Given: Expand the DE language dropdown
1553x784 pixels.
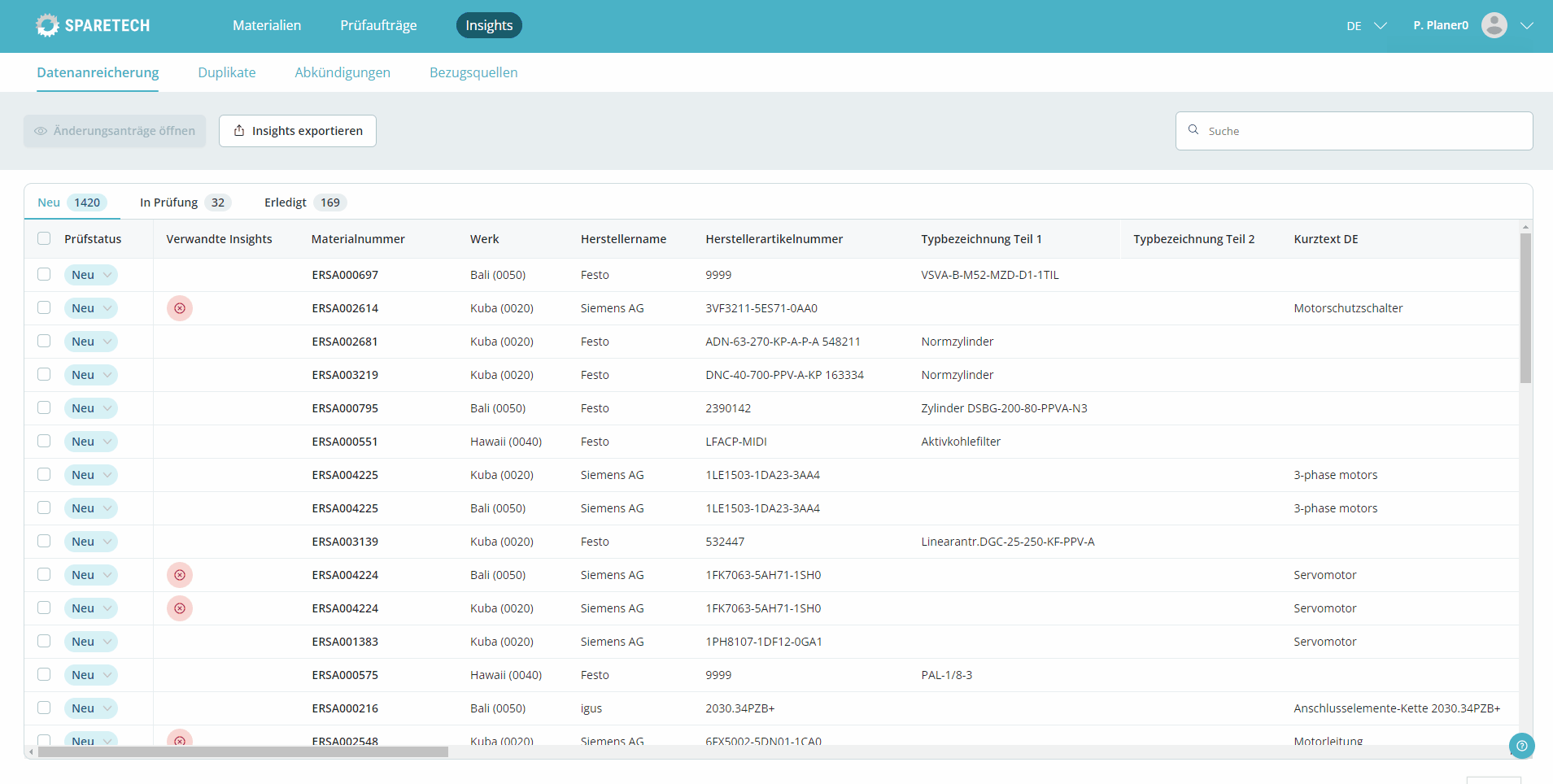Looking at the screenshot, I should coord(1366,26).
